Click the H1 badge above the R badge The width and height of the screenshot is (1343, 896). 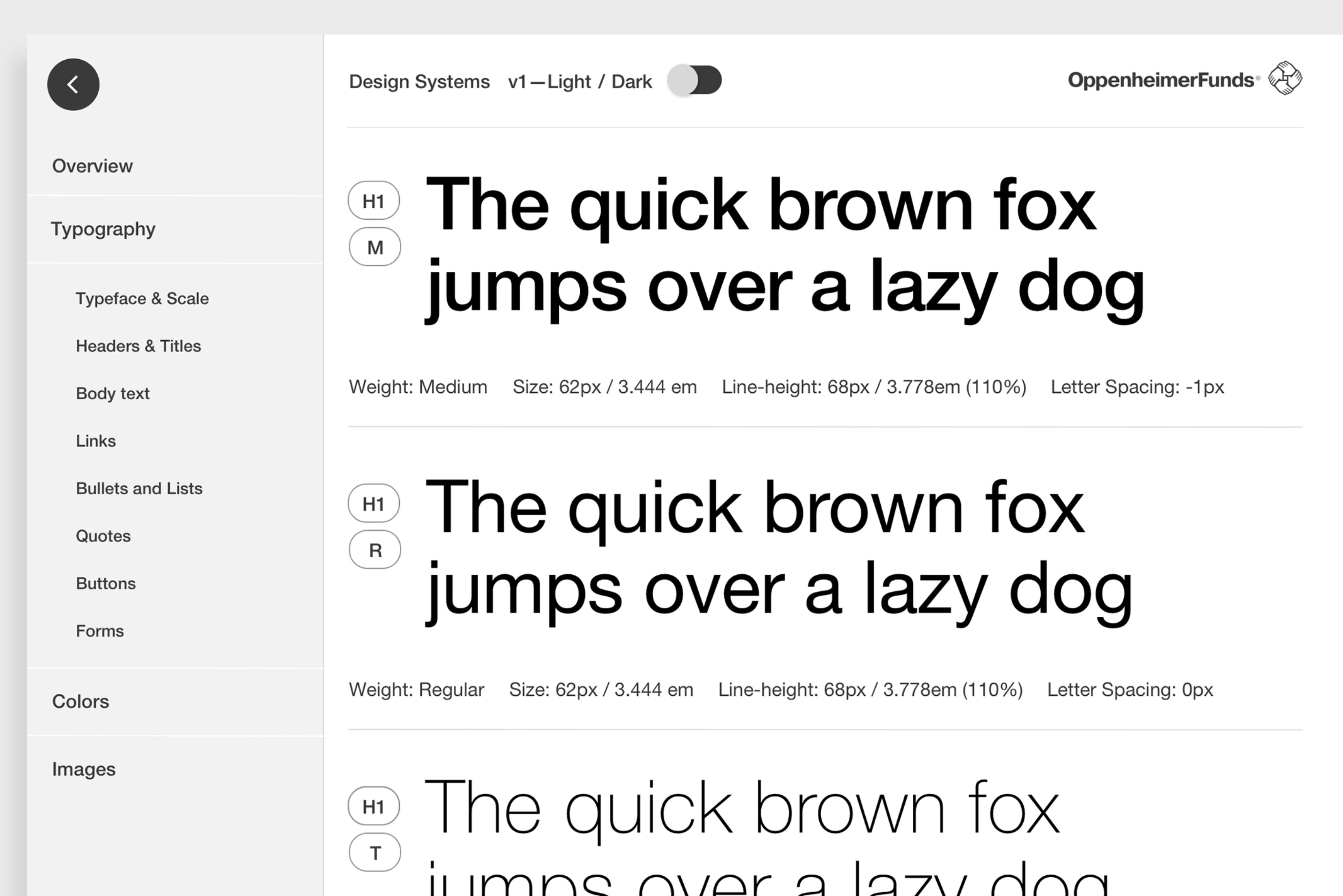pos(374,504)
